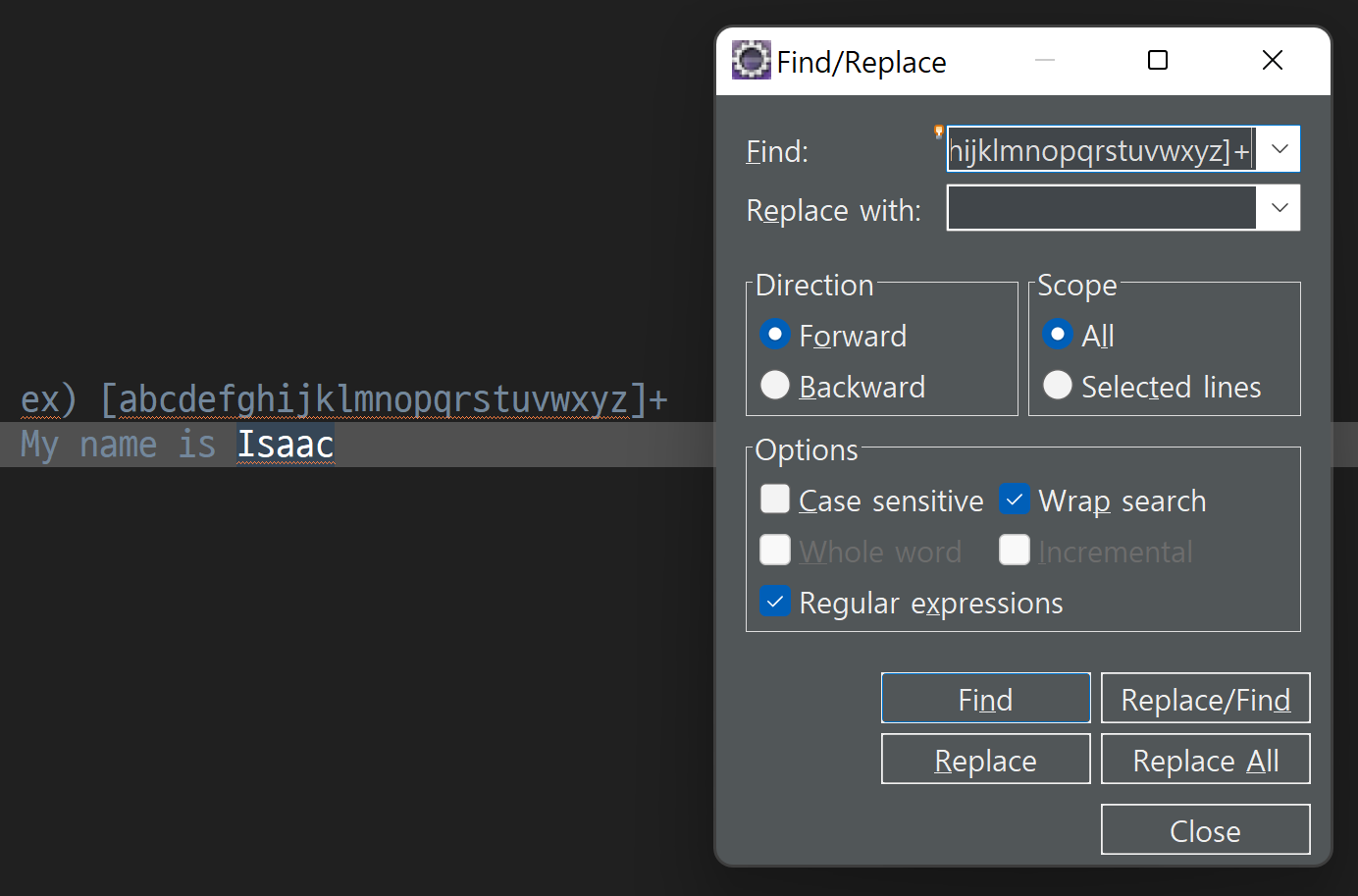Click the Replace button
Viewport: 1358px width, 896px height.
986,760
